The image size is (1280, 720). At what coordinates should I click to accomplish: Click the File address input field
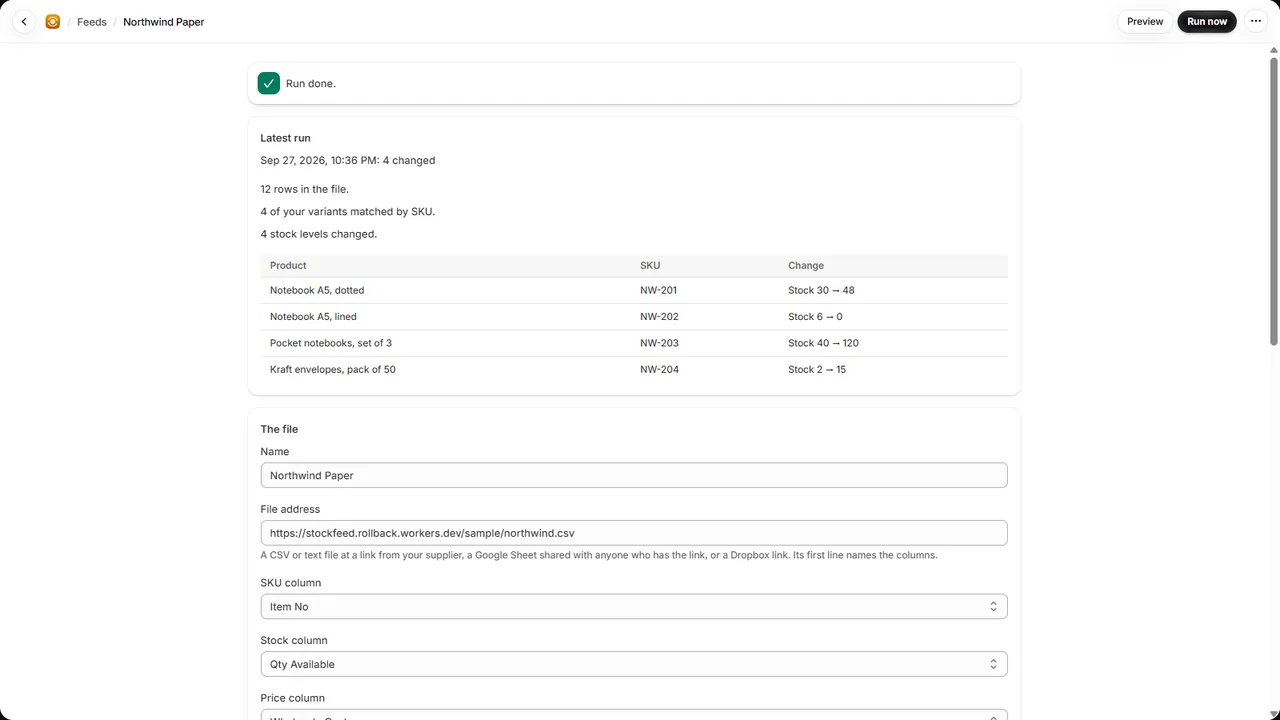[x=634, y=533]
